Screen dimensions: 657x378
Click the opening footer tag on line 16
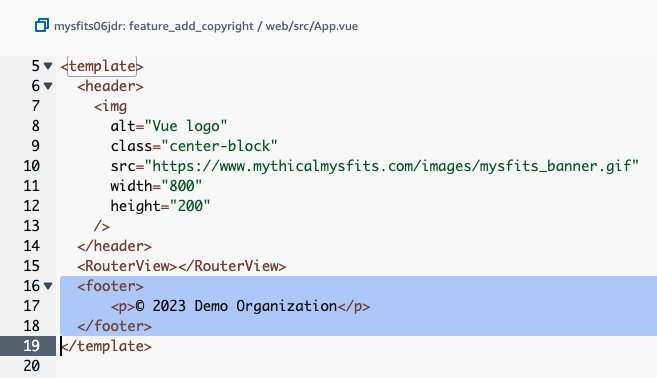110,286
